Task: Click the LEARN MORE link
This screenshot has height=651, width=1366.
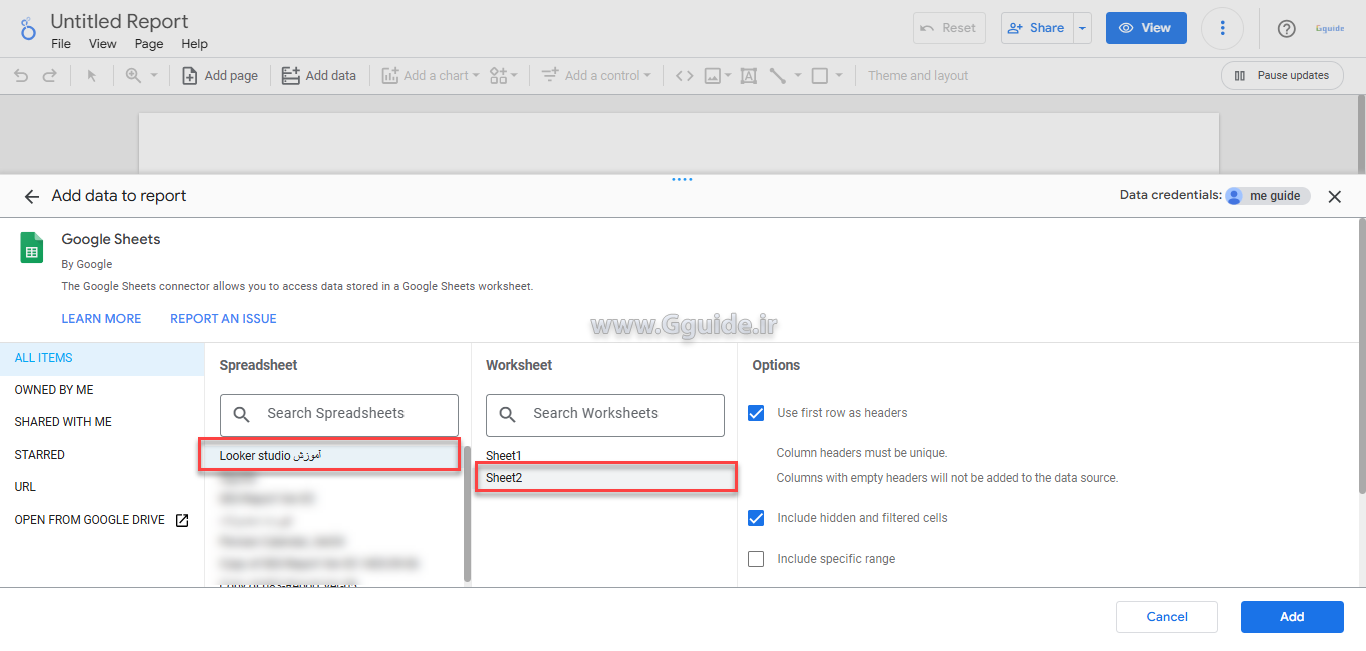Action: click(x=101, y=318)
